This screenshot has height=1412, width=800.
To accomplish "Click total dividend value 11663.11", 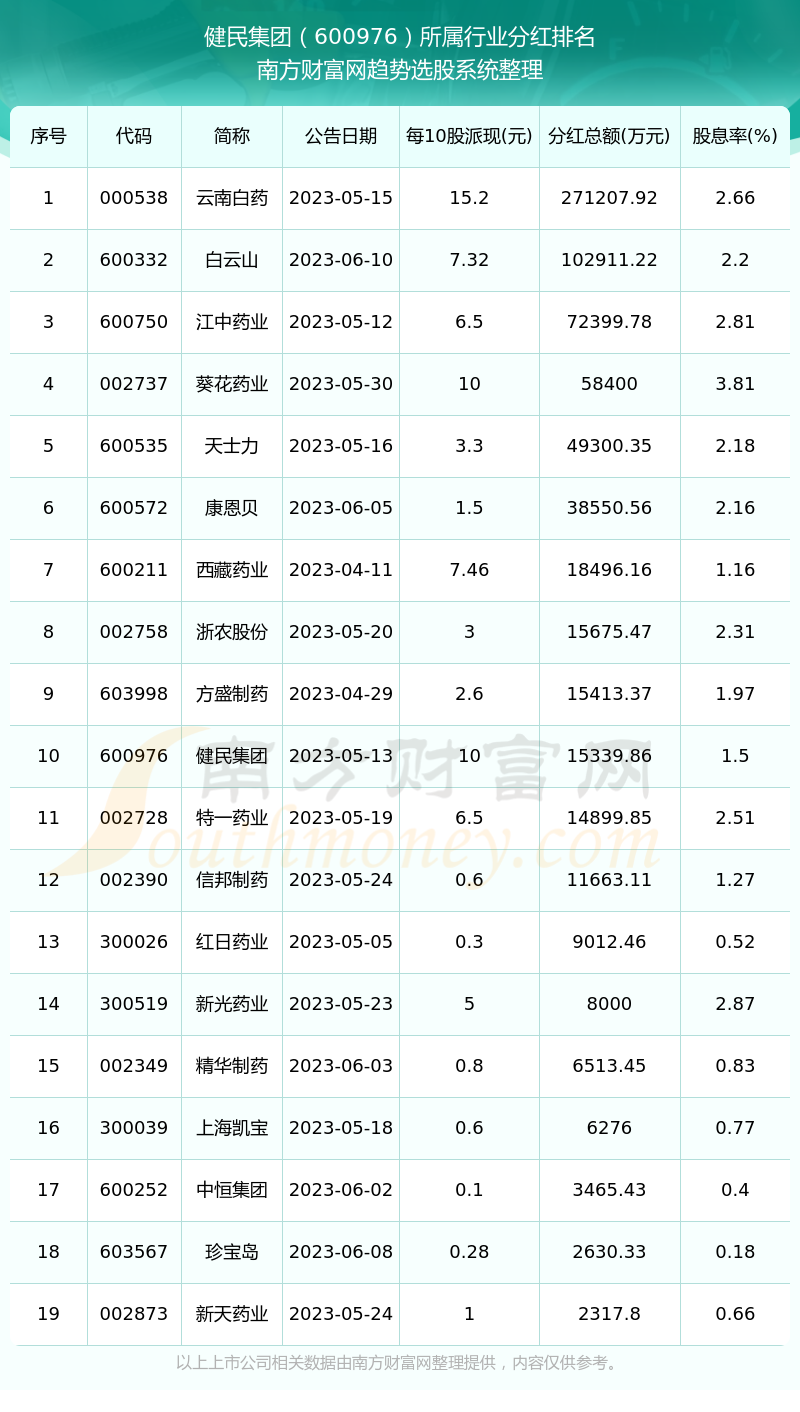I will coord(609,880).
